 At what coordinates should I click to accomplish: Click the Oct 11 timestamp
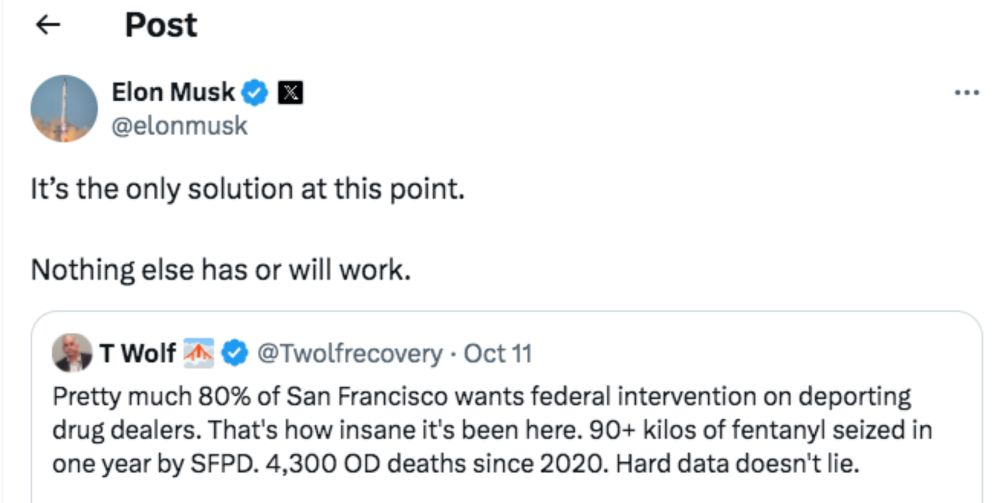click(x=500, y=353)
